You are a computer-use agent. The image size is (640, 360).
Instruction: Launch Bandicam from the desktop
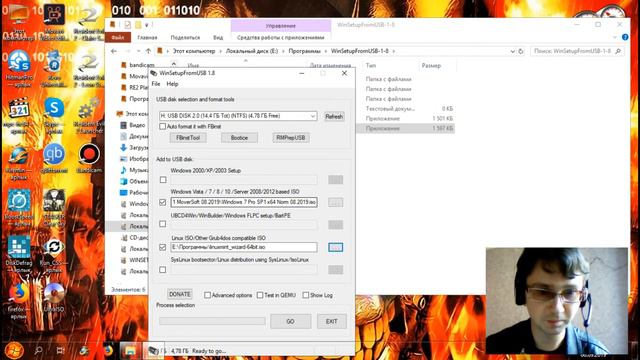[x=89, y=158]
